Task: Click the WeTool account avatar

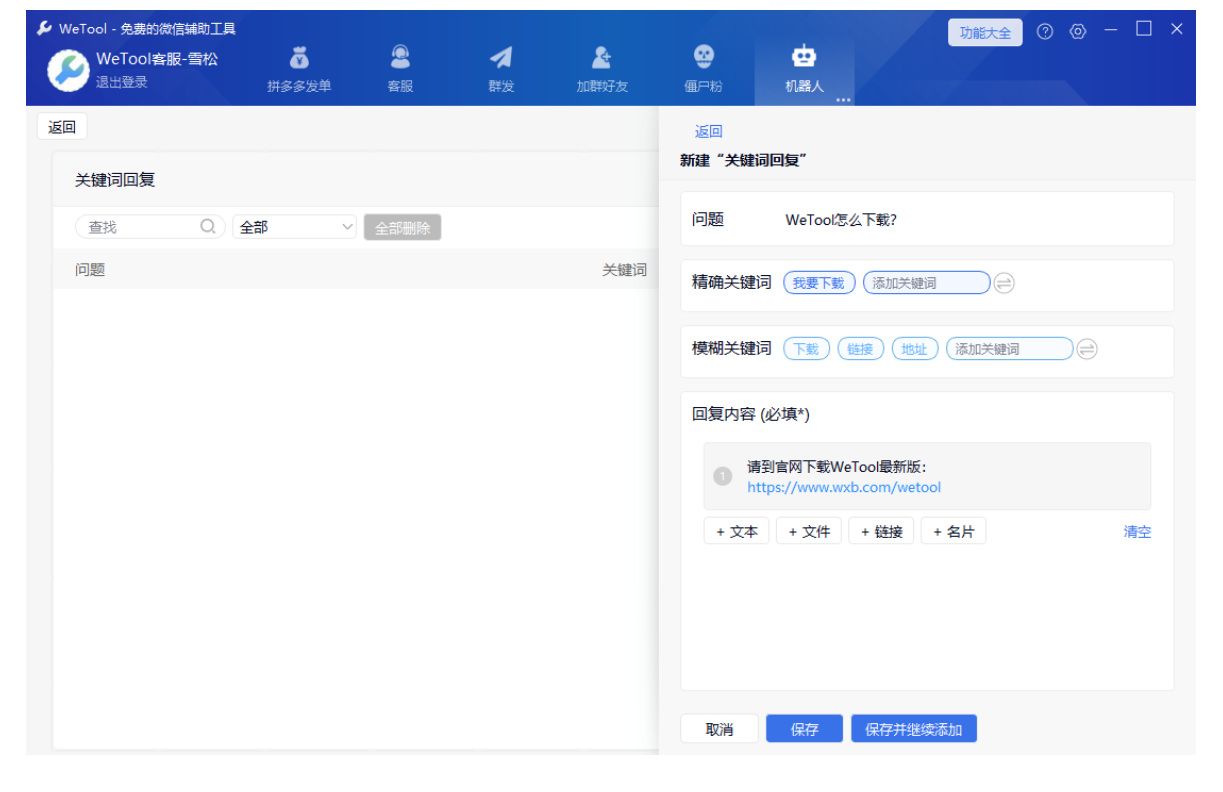Action: coord(68,70)
